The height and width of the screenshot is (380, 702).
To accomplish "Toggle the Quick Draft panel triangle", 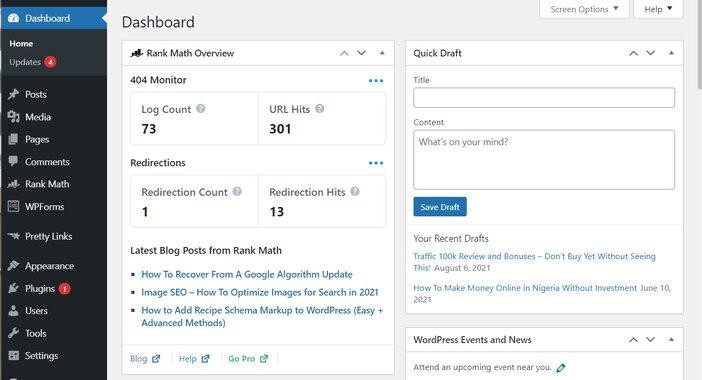I will 671,53.
